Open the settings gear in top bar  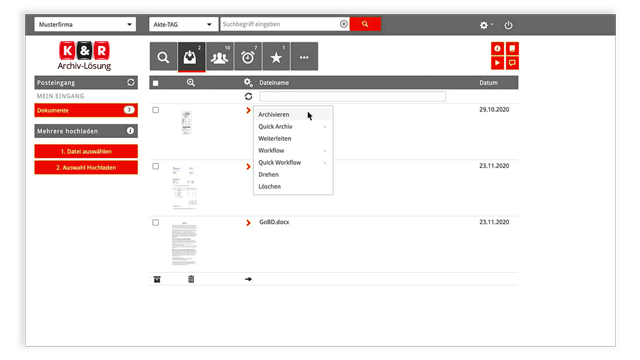[484, 25]
